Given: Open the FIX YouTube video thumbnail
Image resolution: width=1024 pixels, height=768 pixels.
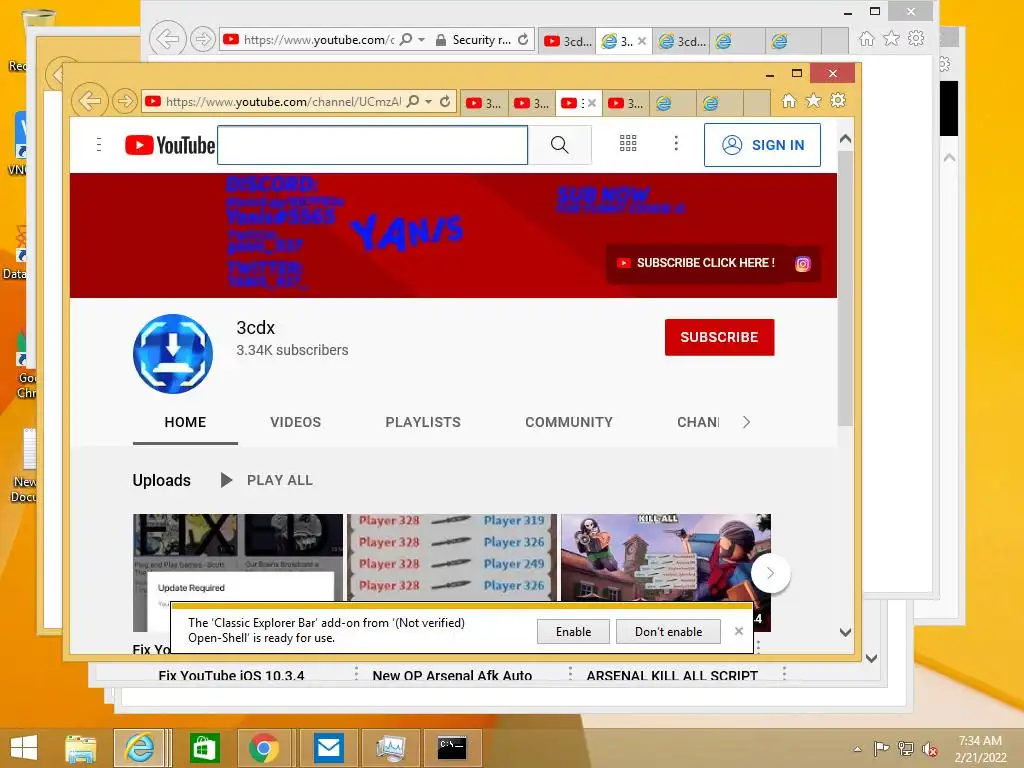Looking at the screenshot, I should [x=238, y=558].
